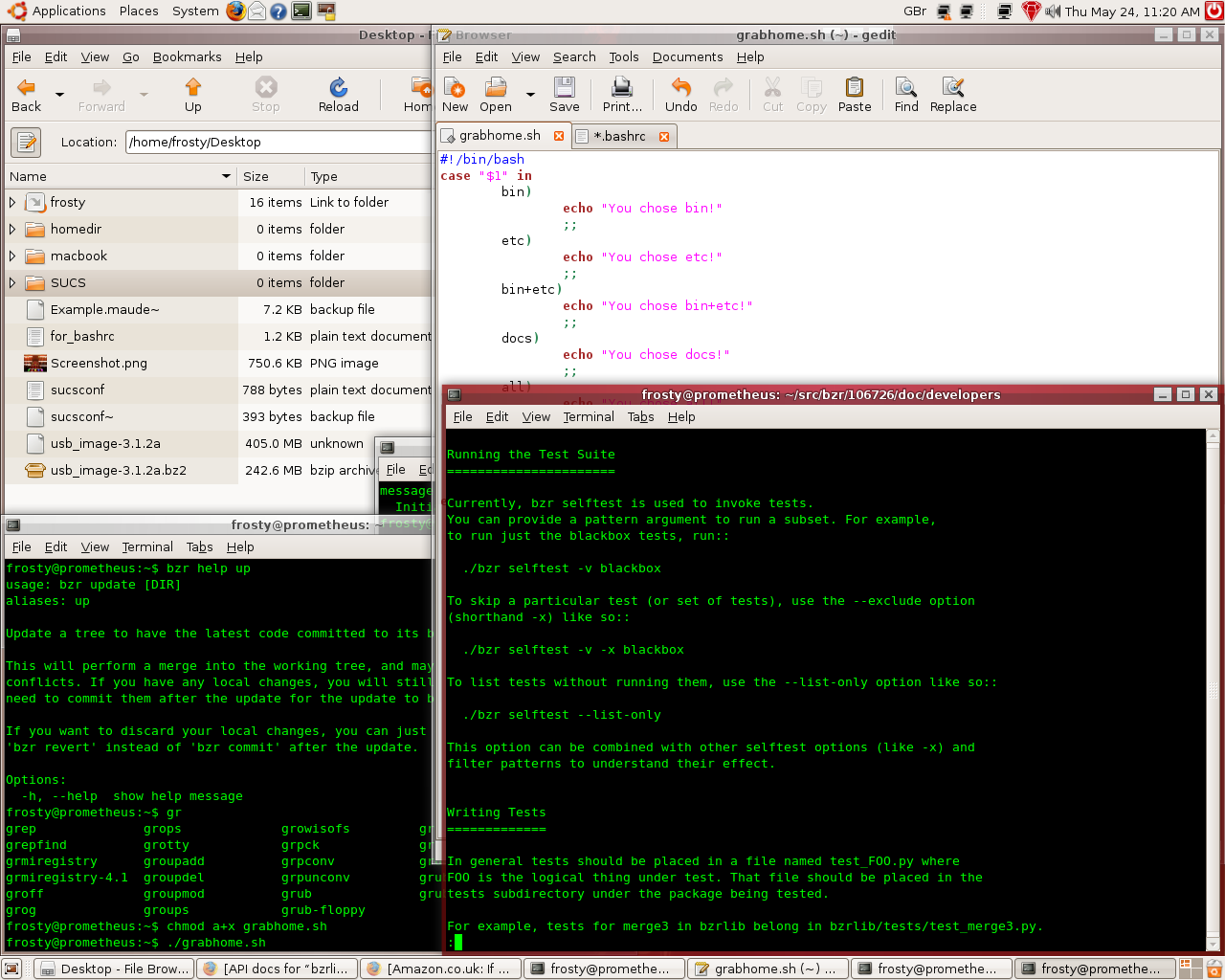Image resolution: width=1225 pixels, height=980 pixels.
Task: Switch to Desktop - File Browser taskbar button
Action: point(114,969)
